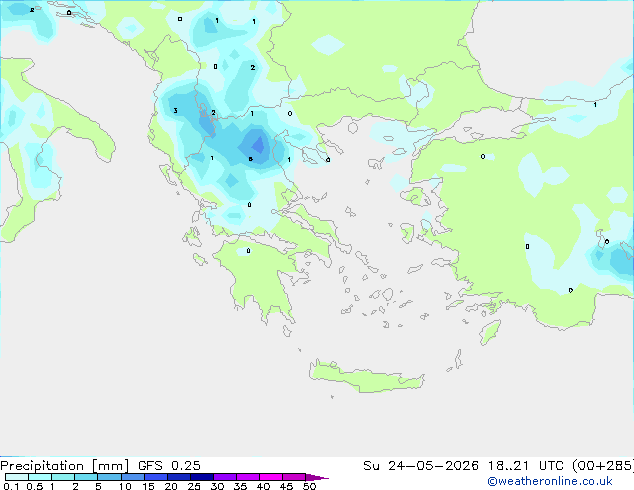Click the 25–30 mm dark blue legend swatch
Image resolution: width=634 pixels, height=490 pixels.
point(202,477)
